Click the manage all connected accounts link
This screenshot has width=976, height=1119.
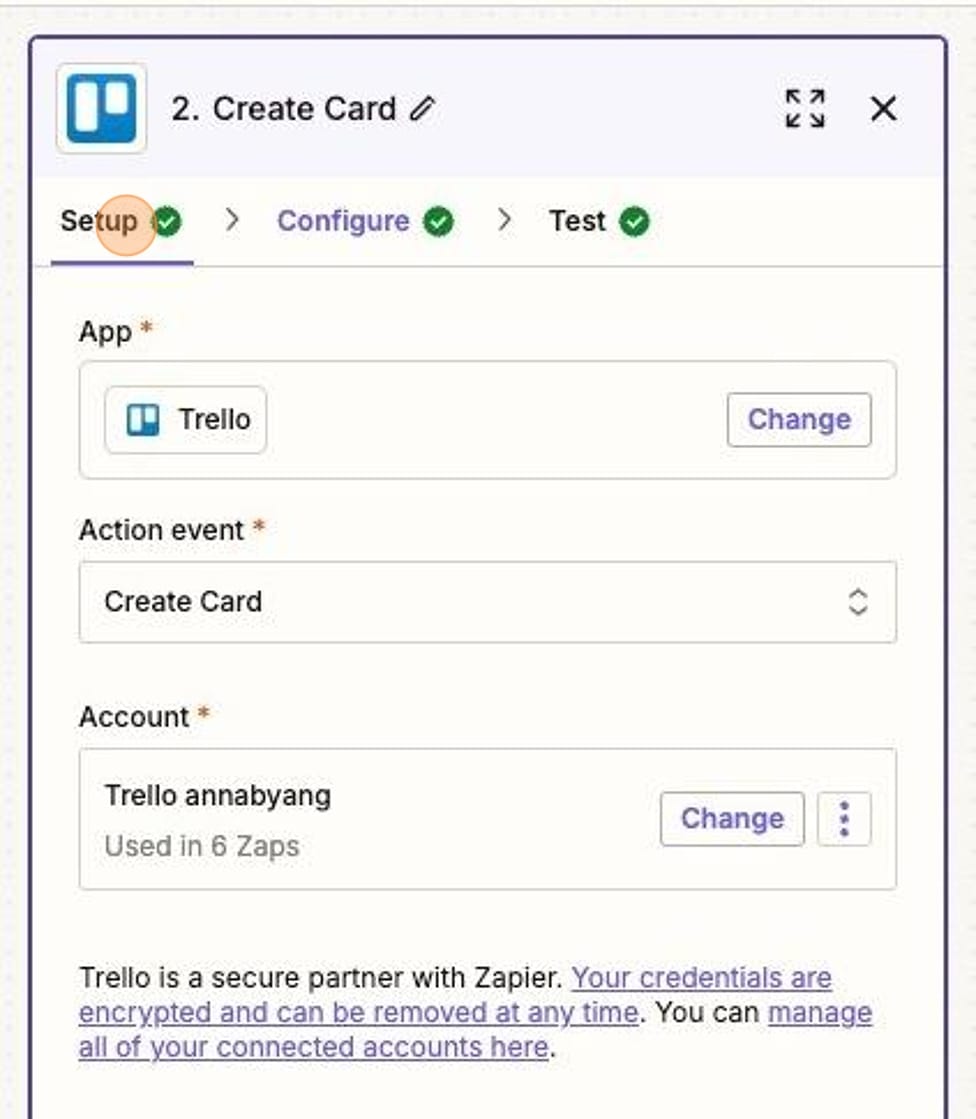click(x=300, y=1046)
